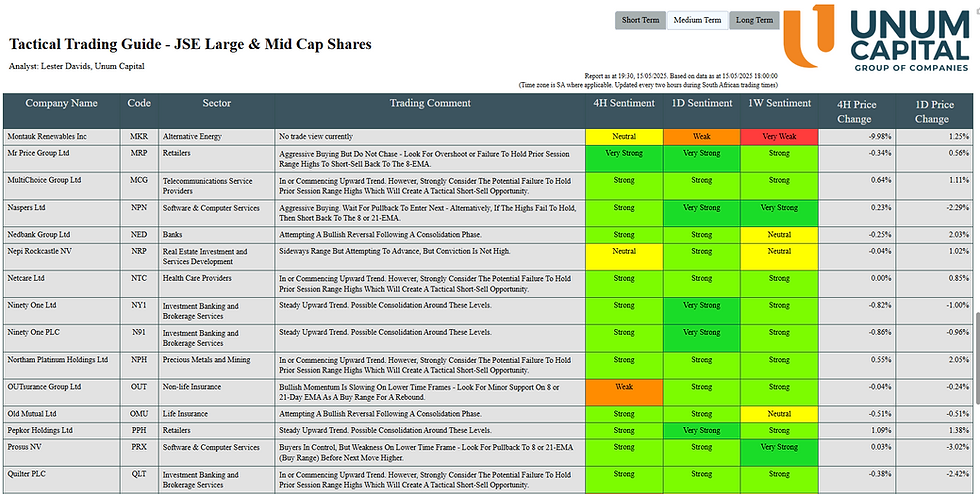Click the Tactical Trading Guide page title
The width and height of the screenshot is (980, 494).
coord(190,44)
